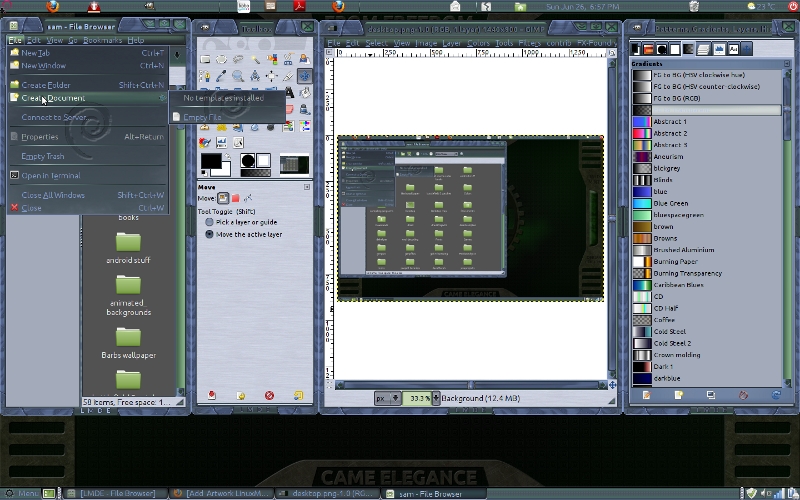Image resolution: width=800 pixels, height=500 pixels.
Task: Click the active brush preview in Toolbox
Action: click(248, 161)
